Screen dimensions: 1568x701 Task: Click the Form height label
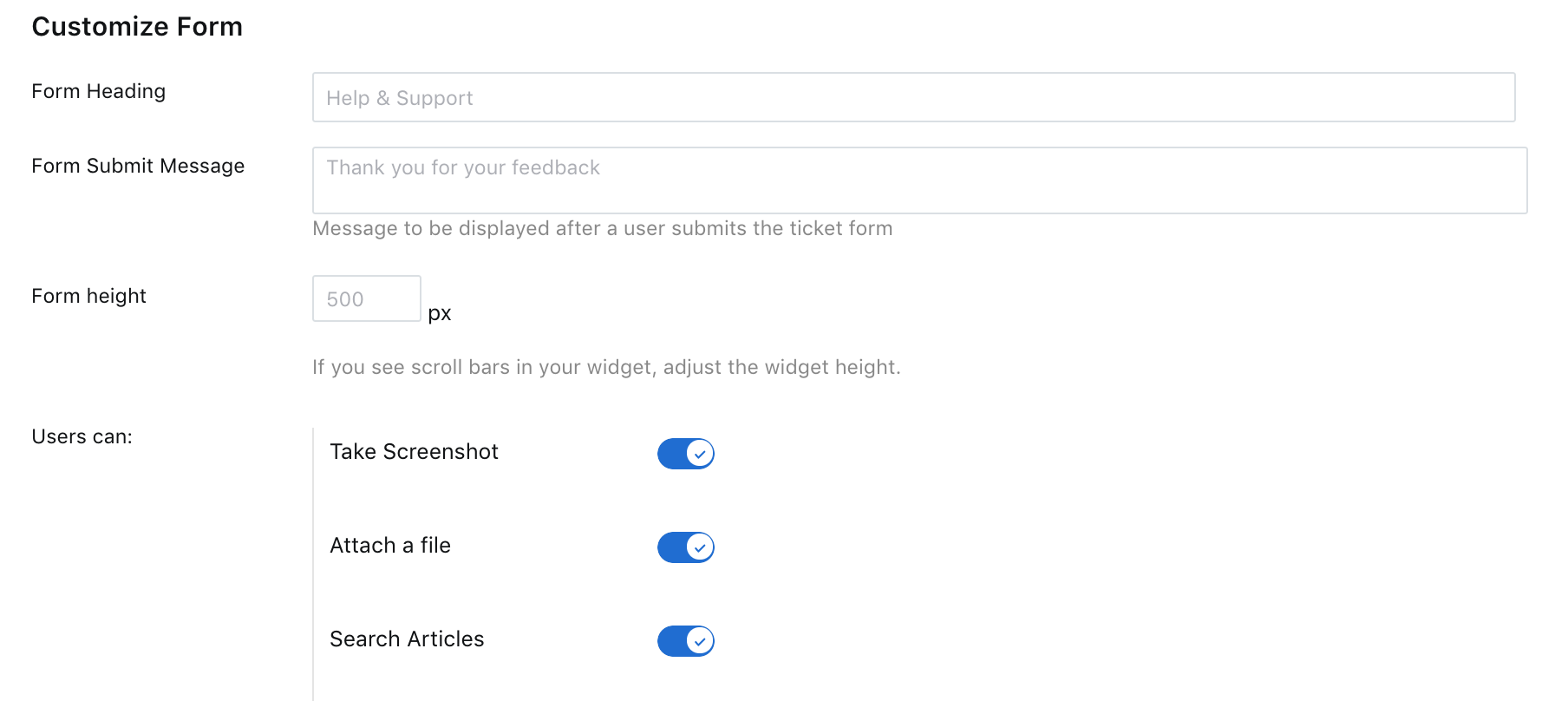pos(88,296)
